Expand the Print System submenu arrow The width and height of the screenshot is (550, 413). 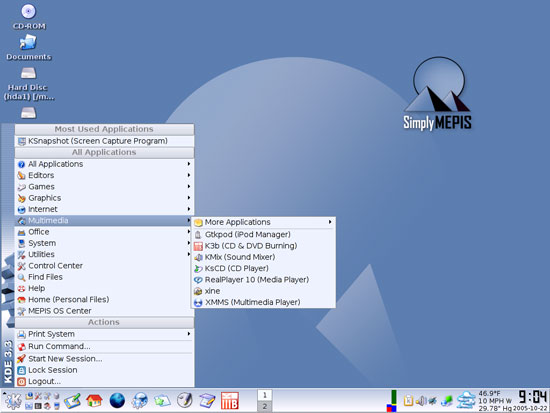tap(189, 334)
